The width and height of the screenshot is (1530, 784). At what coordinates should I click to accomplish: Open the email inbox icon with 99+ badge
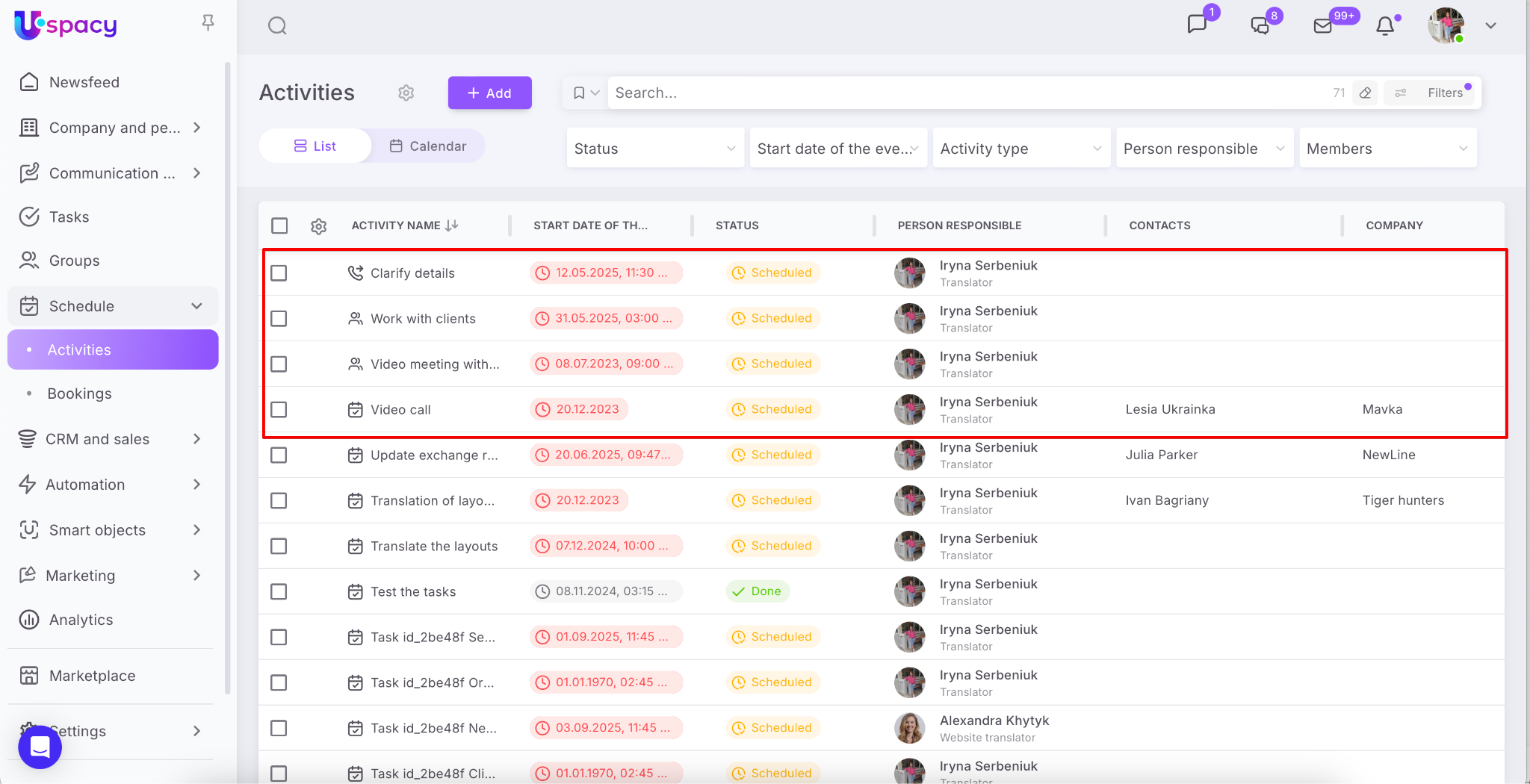[x=1323, y=26]
